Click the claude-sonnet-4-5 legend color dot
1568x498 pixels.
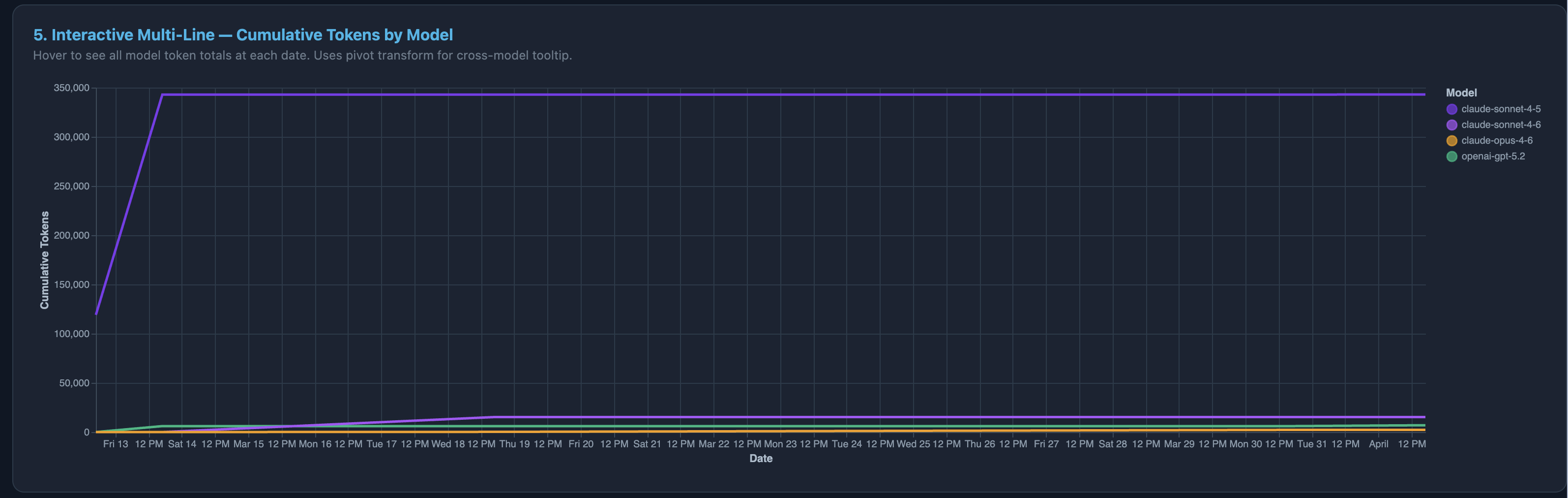point(1452,109)
